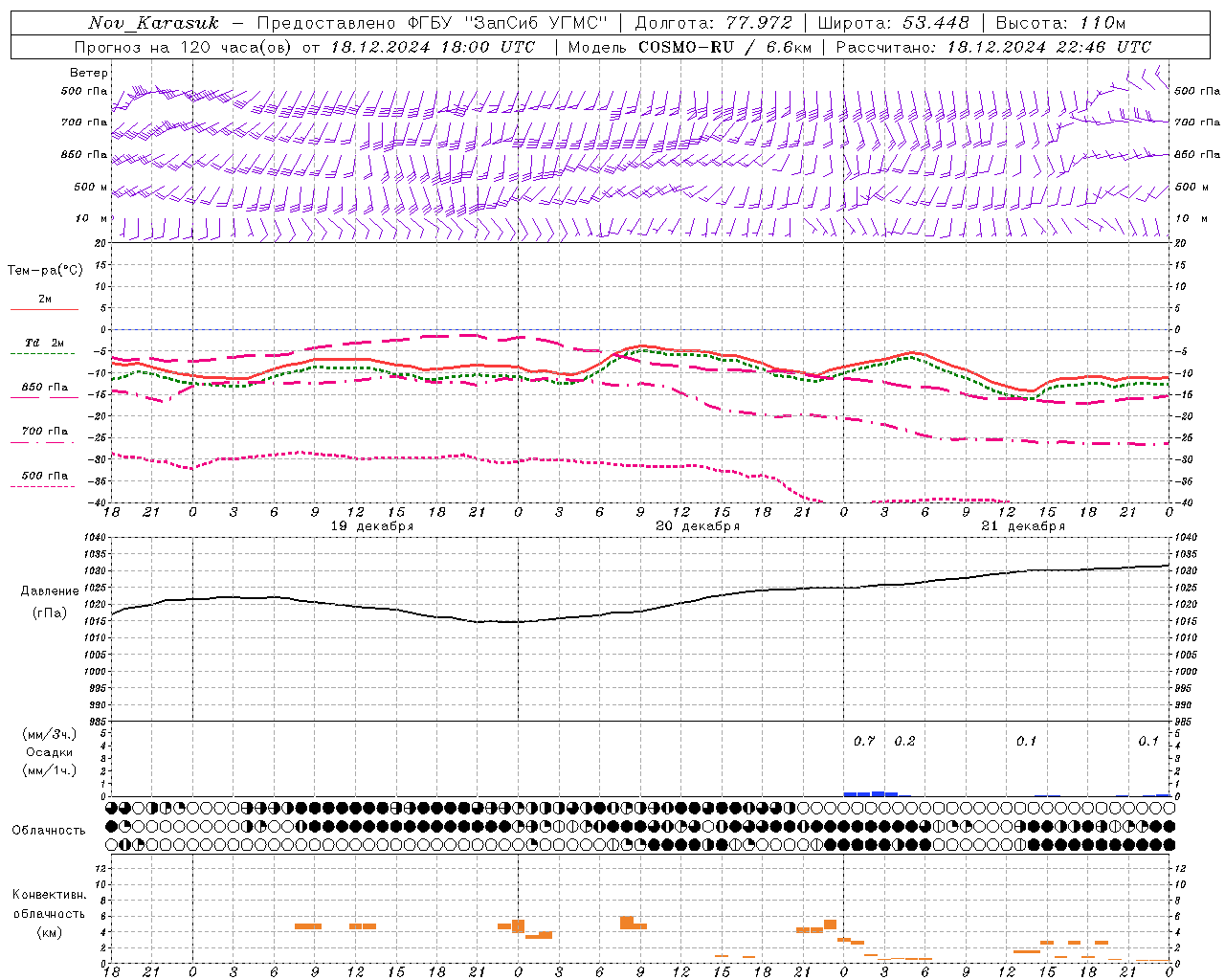Click the Давление pressure panel label

click(50, 591)
